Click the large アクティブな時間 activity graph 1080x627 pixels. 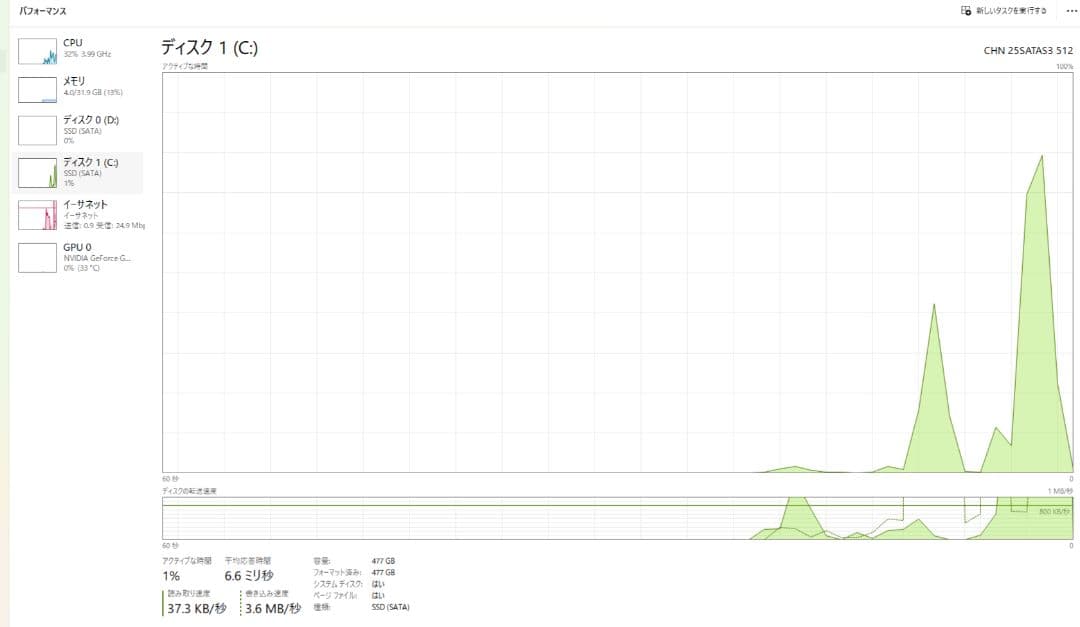point(616,271)
